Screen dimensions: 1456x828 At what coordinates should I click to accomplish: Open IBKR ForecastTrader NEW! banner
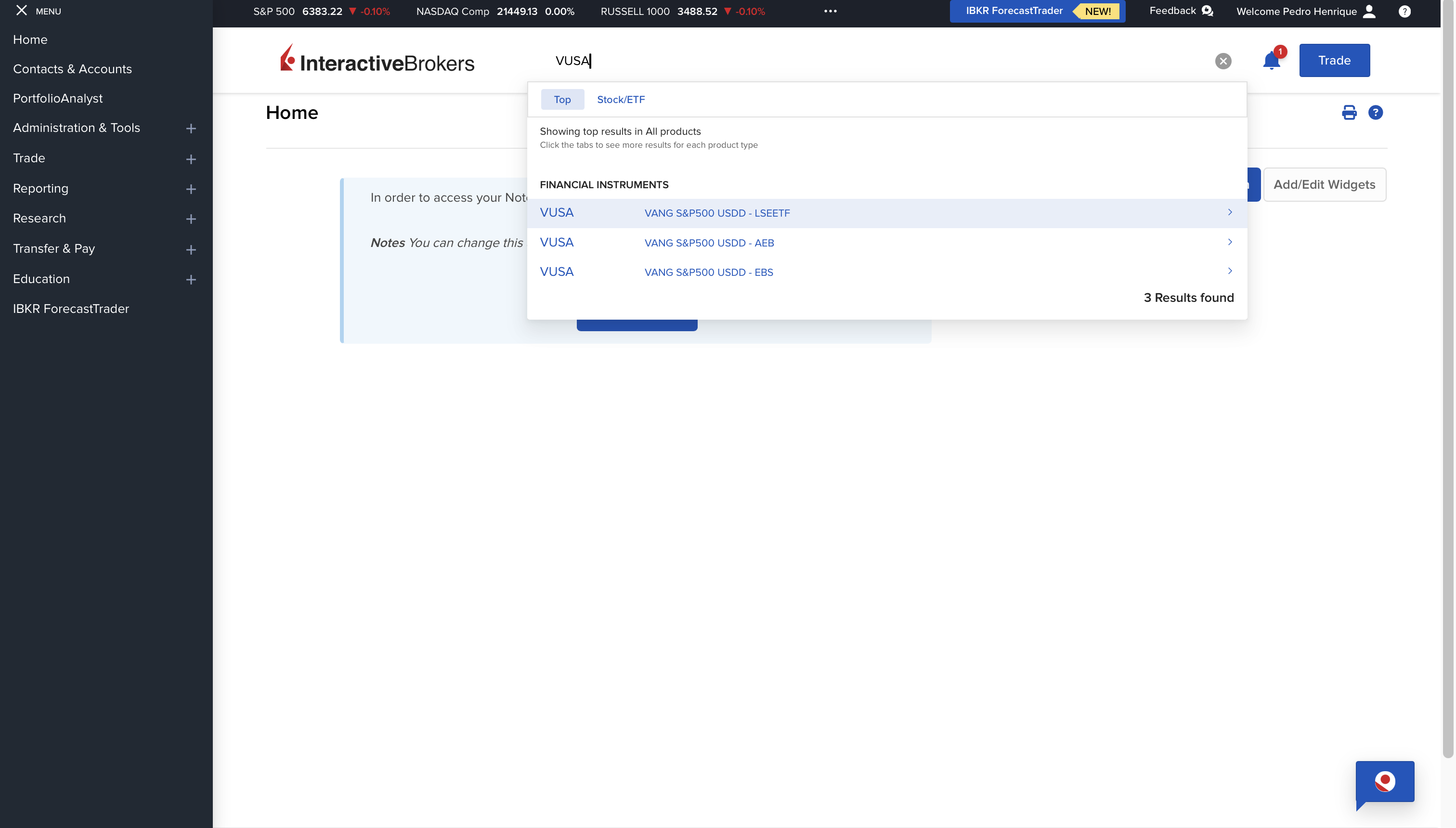[1038, 12]
